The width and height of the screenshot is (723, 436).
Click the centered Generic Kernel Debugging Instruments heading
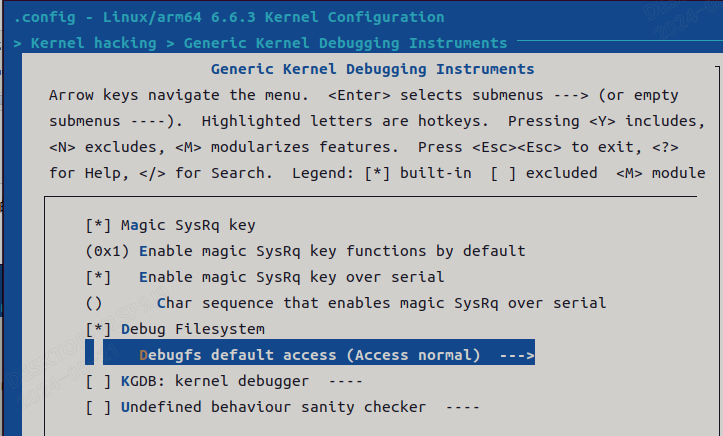[372, 69]
